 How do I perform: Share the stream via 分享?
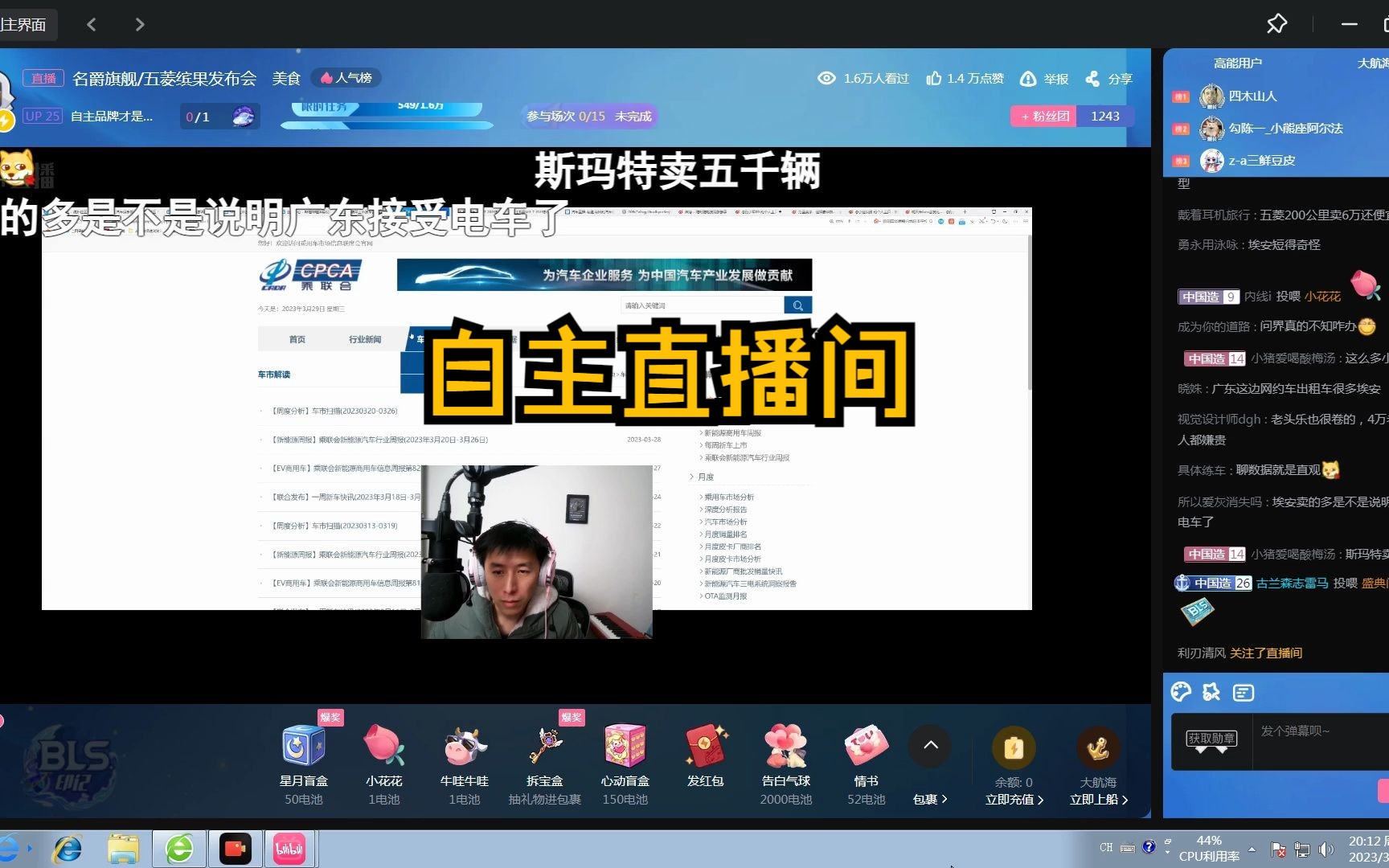1108,79
